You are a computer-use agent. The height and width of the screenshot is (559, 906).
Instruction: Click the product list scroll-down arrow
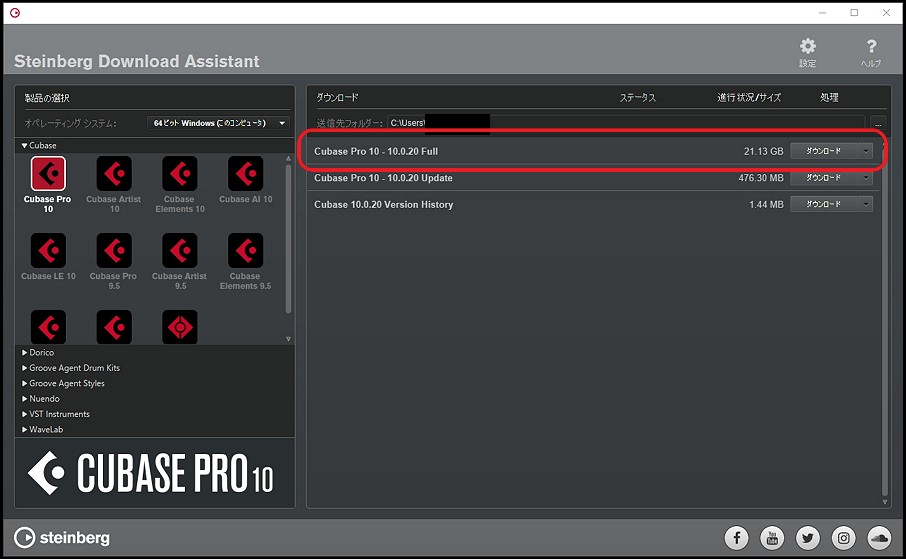[x=288, y=339]
